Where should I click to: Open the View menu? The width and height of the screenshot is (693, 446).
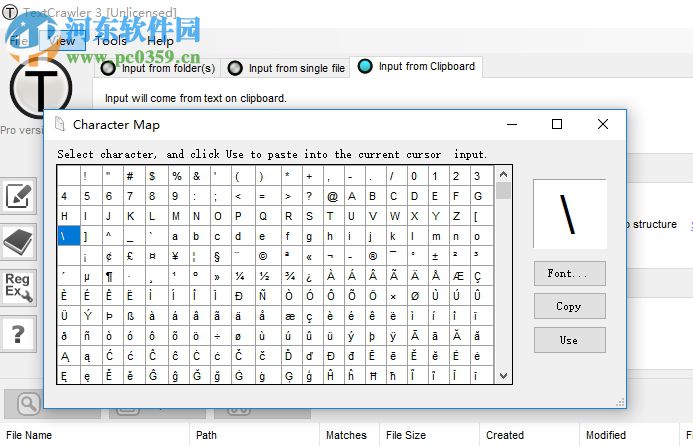click(x=62, y=41)
